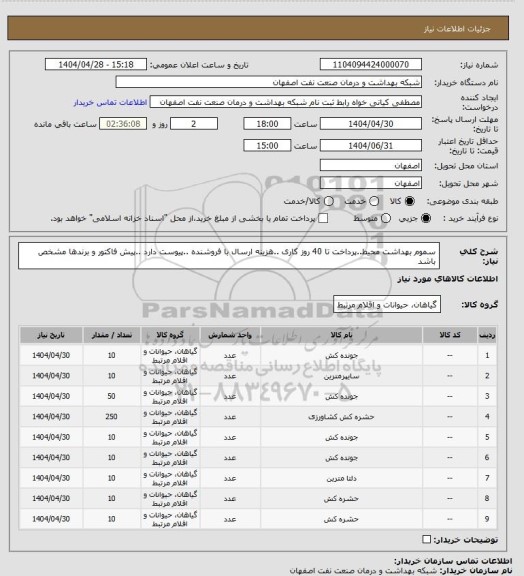This screenshot has height=576, width=524.
Task: Select the متوسط purchase type radio
Action: [386, 218]
